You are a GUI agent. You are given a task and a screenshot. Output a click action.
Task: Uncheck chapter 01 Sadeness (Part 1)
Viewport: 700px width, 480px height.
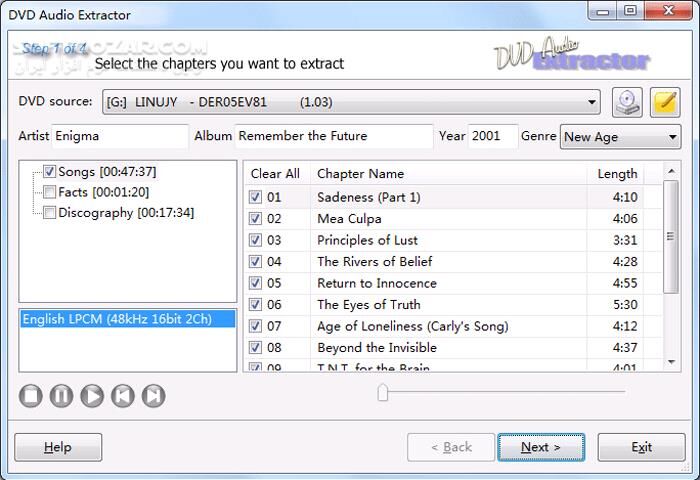click(x=255, y=197)
